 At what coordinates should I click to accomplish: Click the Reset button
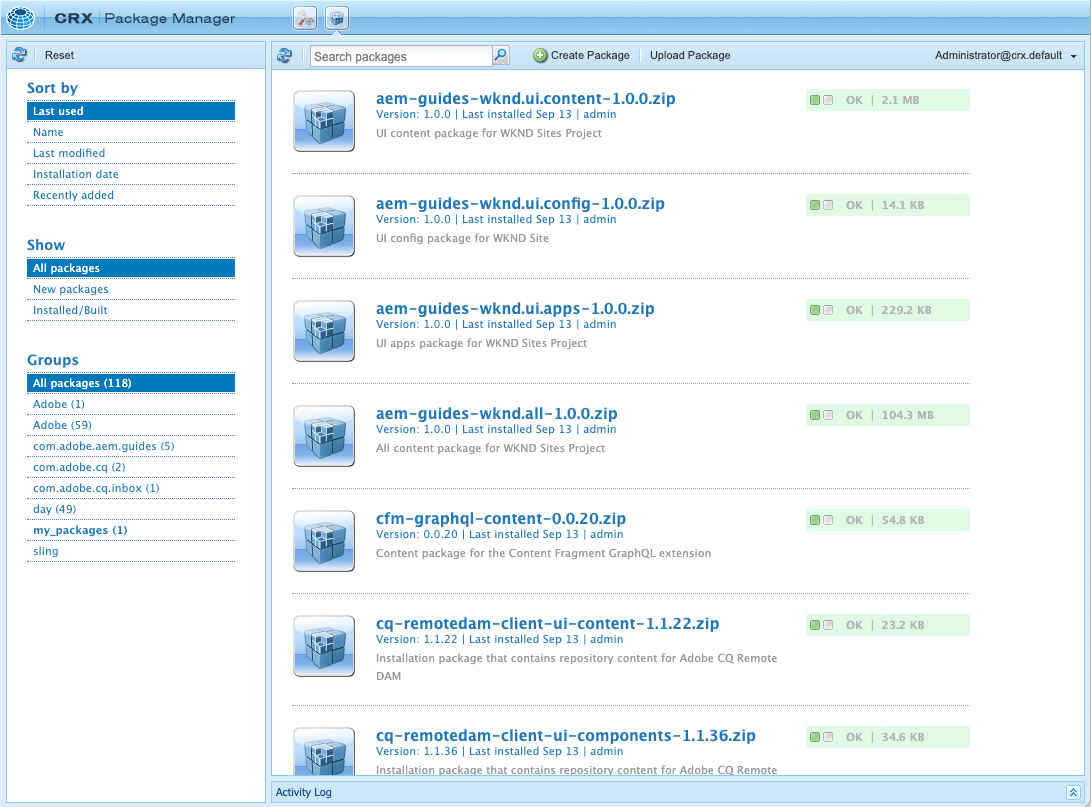[x=59, y=55]
